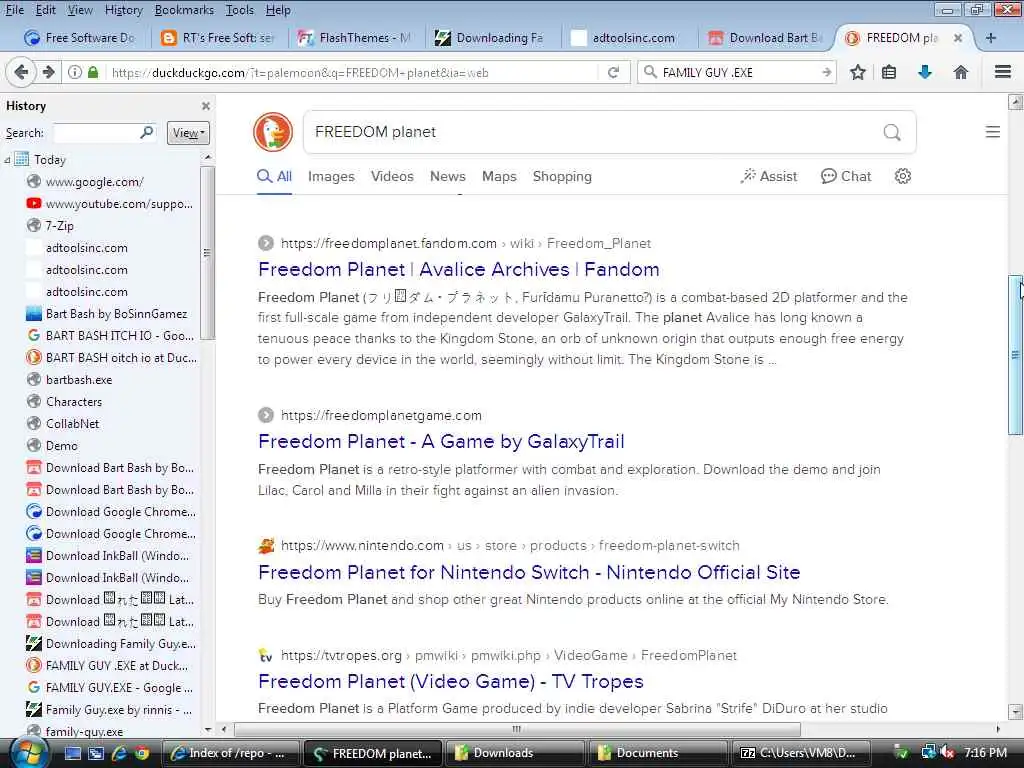The image size is (1024, 768).
Task: Click the browser URL address field
Action: pos(353,72)
